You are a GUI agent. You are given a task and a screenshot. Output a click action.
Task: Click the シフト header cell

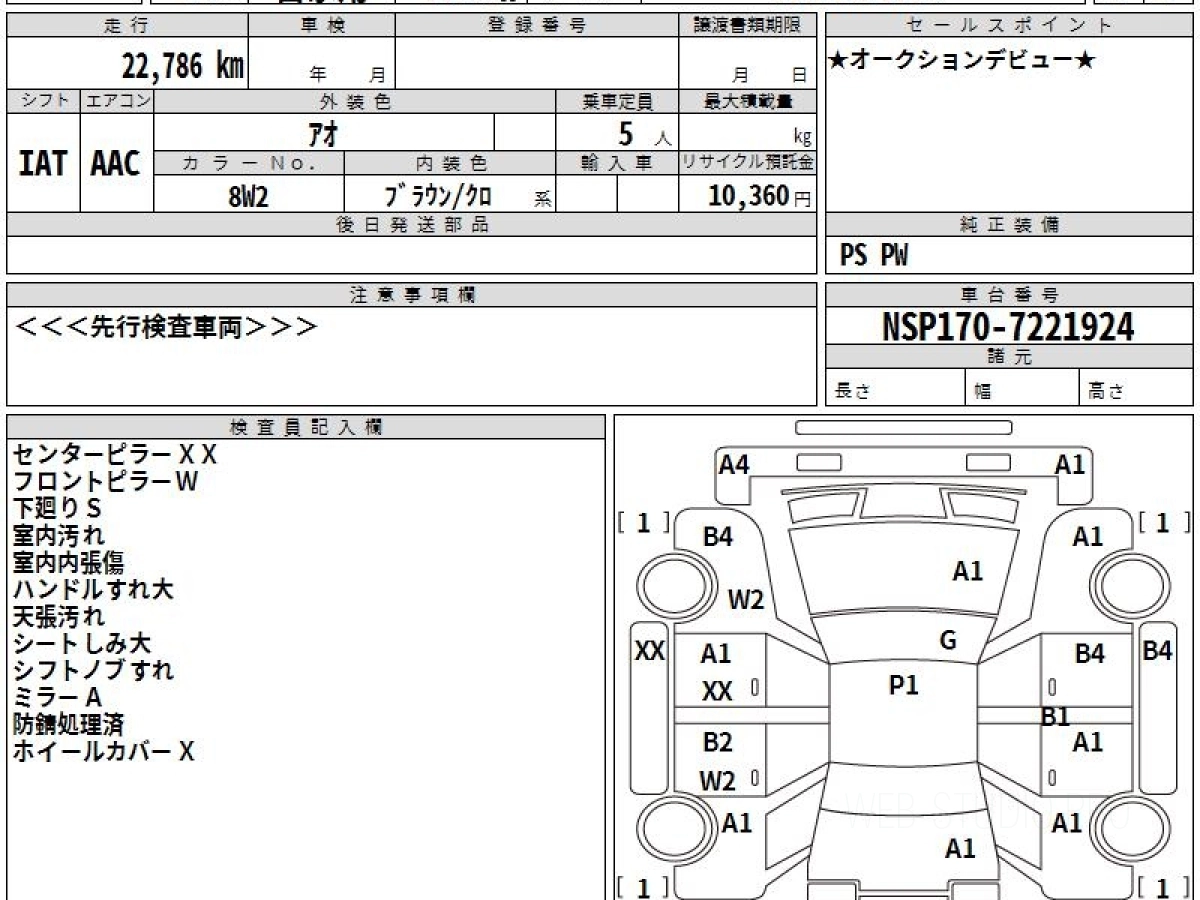(x=44, y=101)
